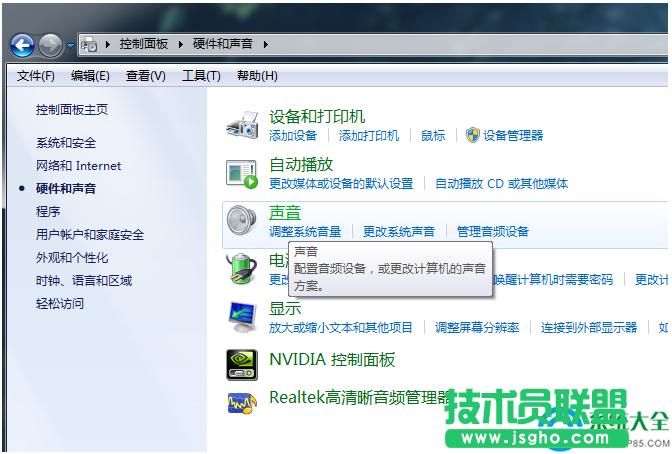Viewport: 672px width, 454px height.
Task: Open the AutoPlay icon
Action: point(242,173)
